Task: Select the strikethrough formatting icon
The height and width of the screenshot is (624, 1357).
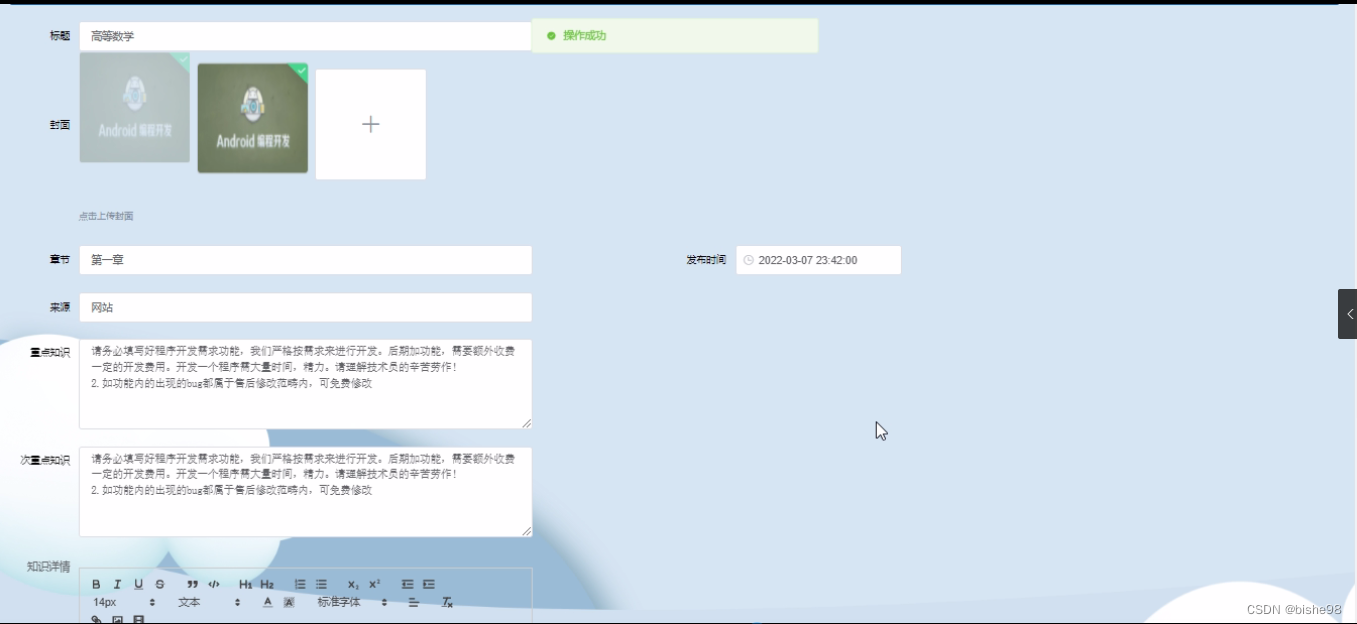Action: click(x=158, y=584)
